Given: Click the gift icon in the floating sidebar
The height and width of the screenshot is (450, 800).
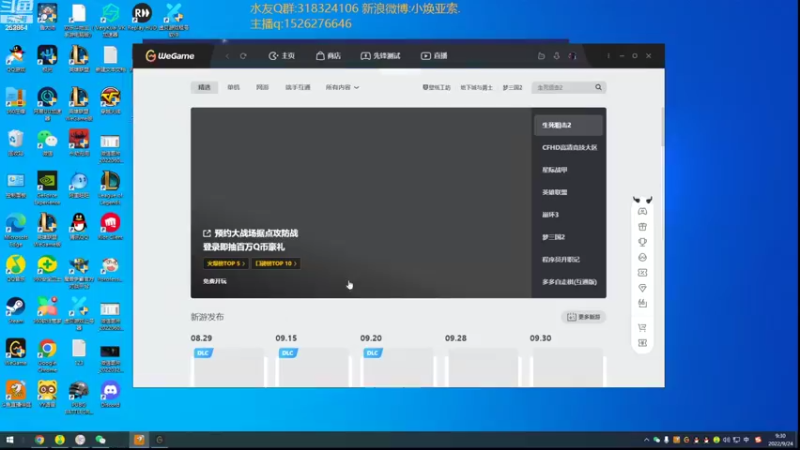Looking at the screenshot, I should [x=642, y=227].
